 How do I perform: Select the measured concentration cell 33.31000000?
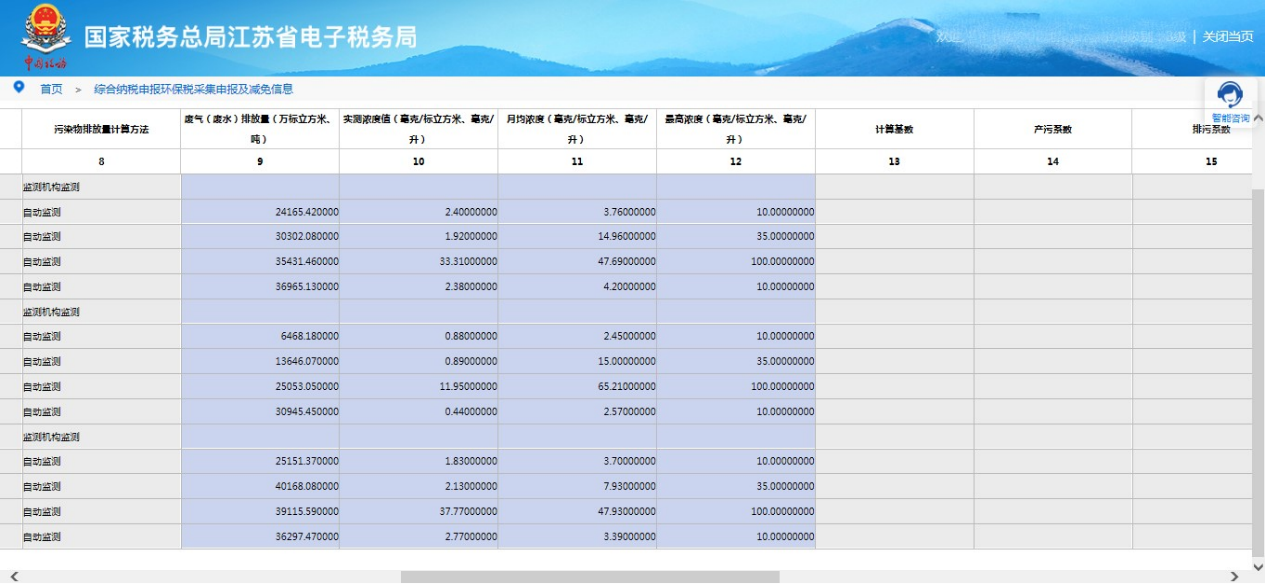click(x=418, y=262)
